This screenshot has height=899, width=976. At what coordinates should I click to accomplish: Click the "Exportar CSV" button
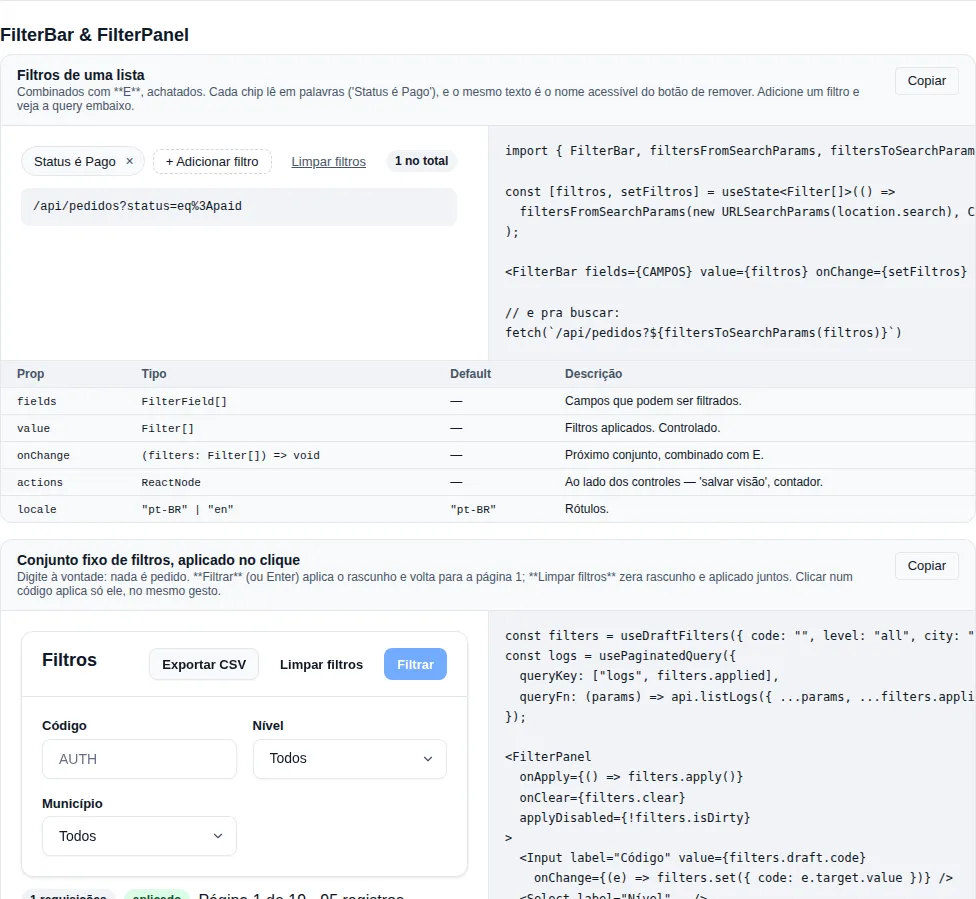204,664
